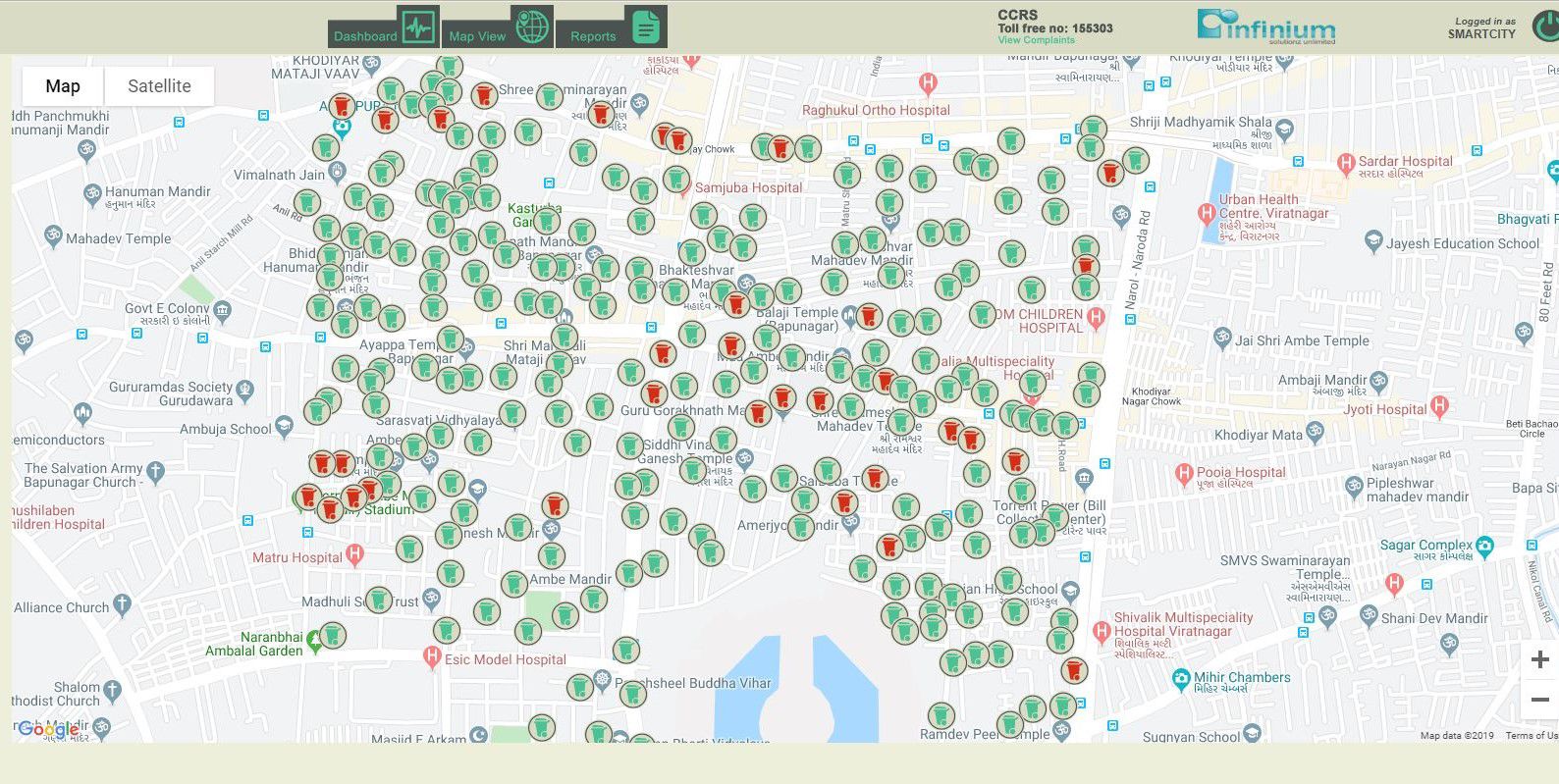Screen dimensions: 1559x784
Task: Select green bin marker at Naranbhai Ambalal Garden
Action: [333, 636]
